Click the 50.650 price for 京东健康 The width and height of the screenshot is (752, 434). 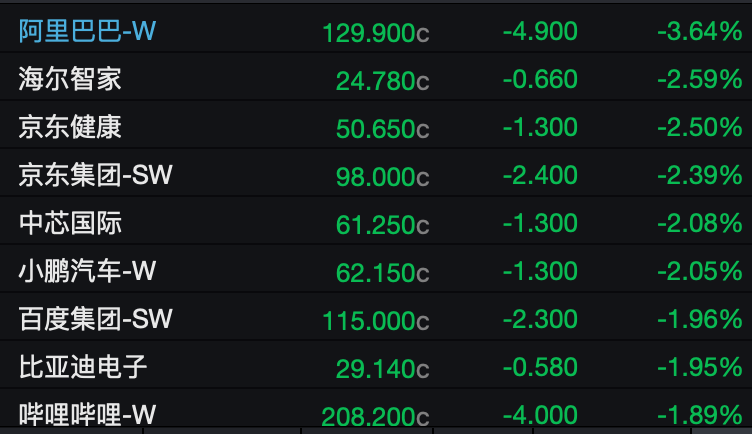click(x=375, y=129)
